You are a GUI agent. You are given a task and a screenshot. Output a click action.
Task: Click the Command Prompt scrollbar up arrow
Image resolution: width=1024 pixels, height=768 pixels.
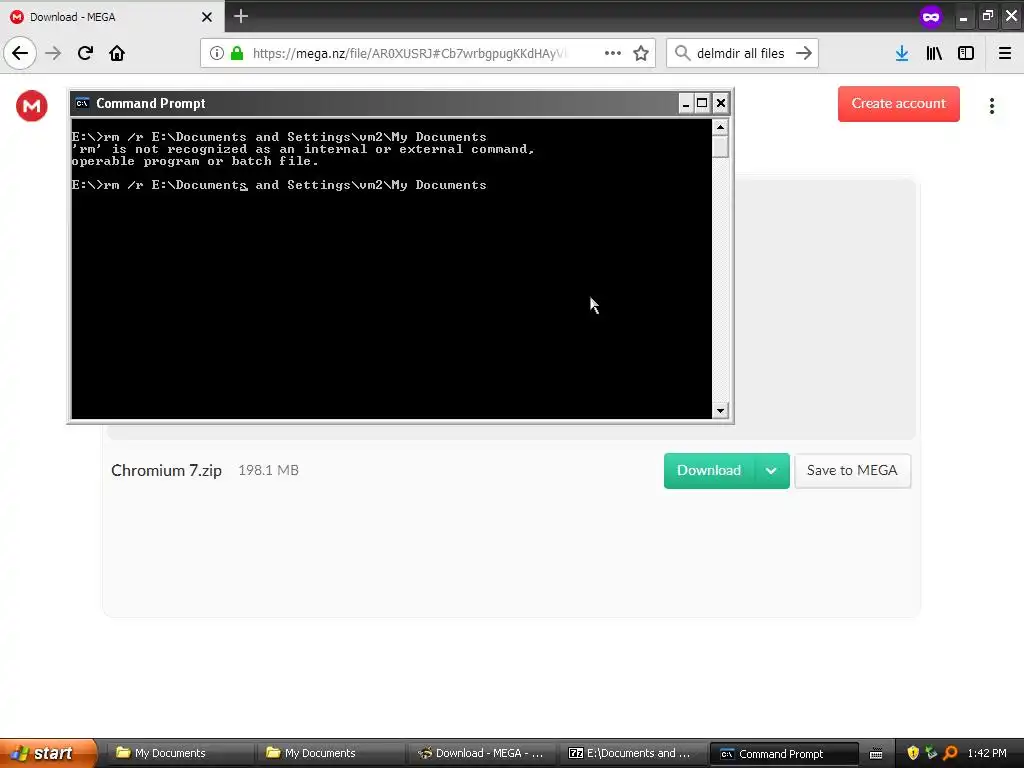point(720,127)
